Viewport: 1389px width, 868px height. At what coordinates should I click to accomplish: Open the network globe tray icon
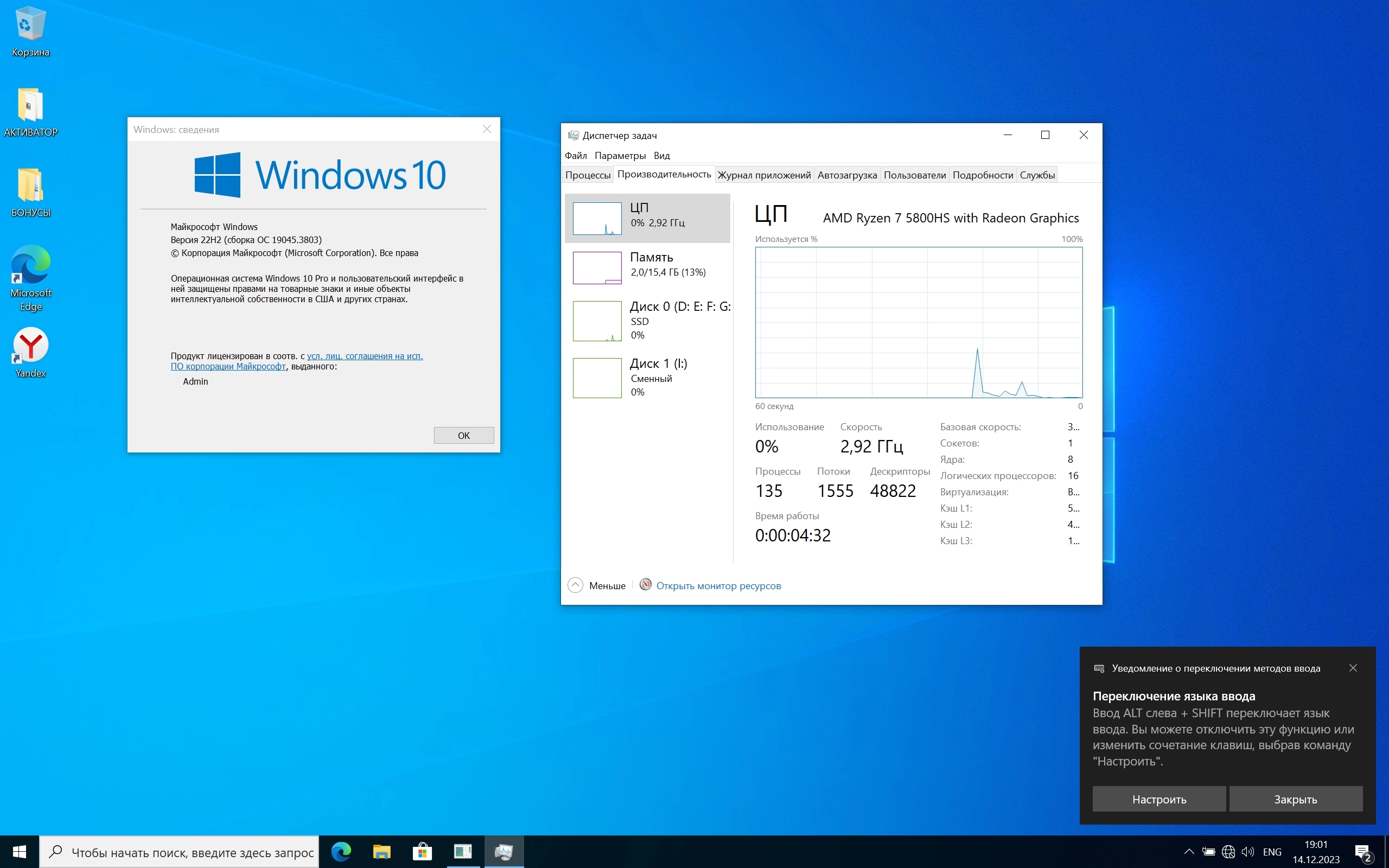tap(1228, 852)
